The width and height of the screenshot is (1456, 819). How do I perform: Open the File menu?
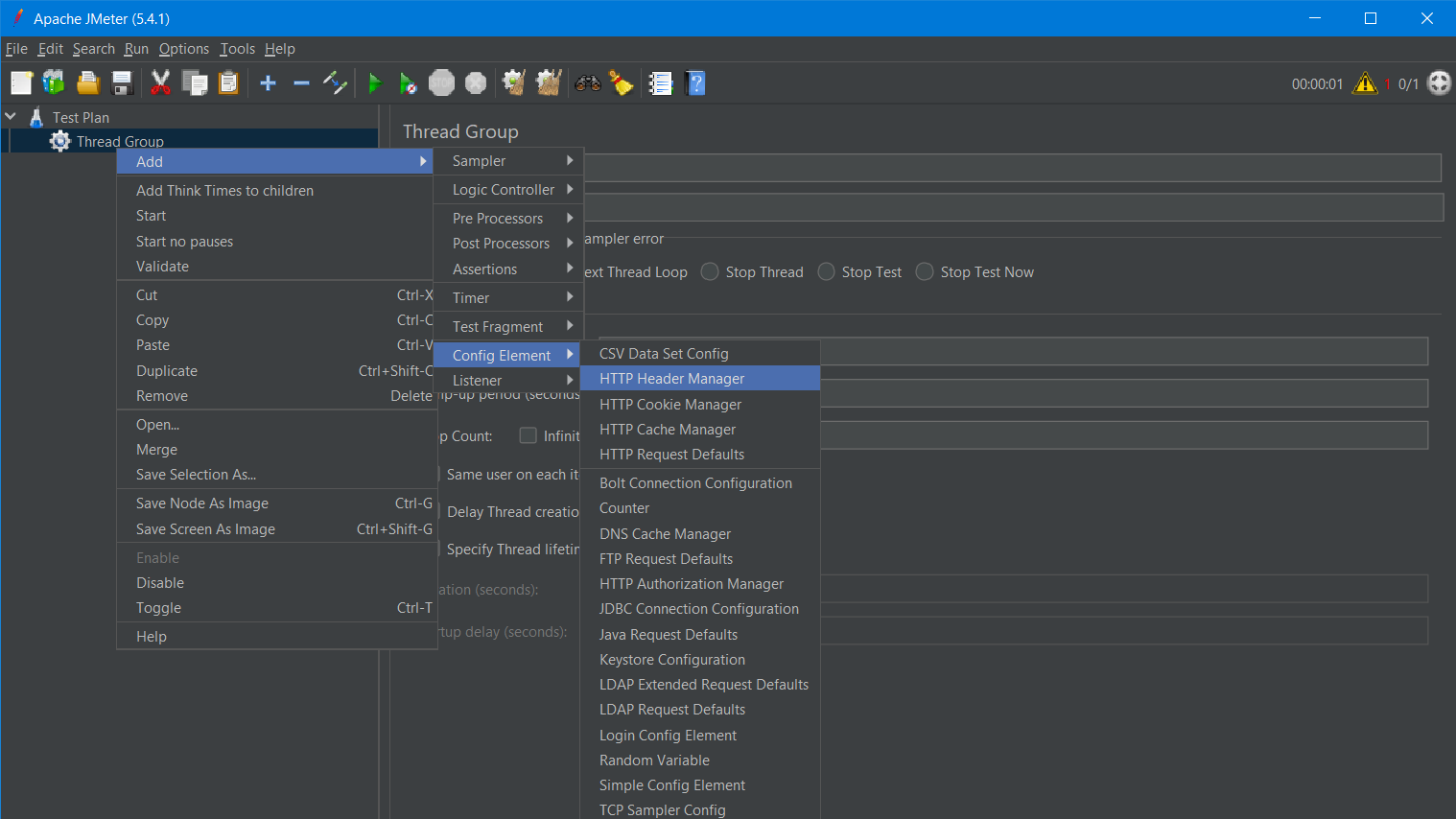tap(16, 49)
